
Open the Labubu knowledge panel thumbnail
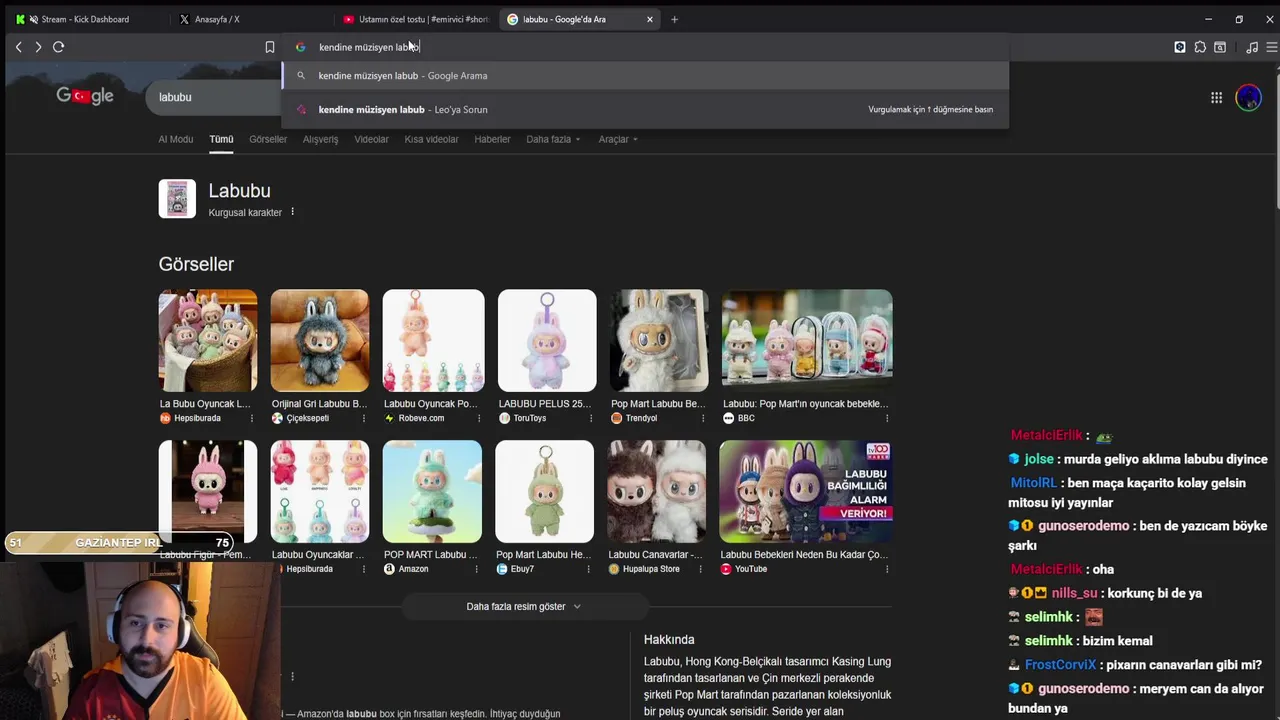pyautogui.click(x=177, y=198)
